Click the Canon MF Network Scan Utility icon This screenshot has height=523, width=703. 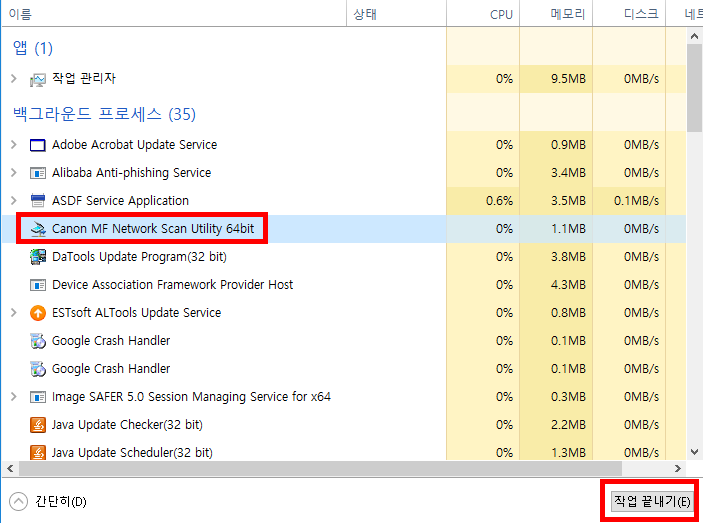pos(38,229)
